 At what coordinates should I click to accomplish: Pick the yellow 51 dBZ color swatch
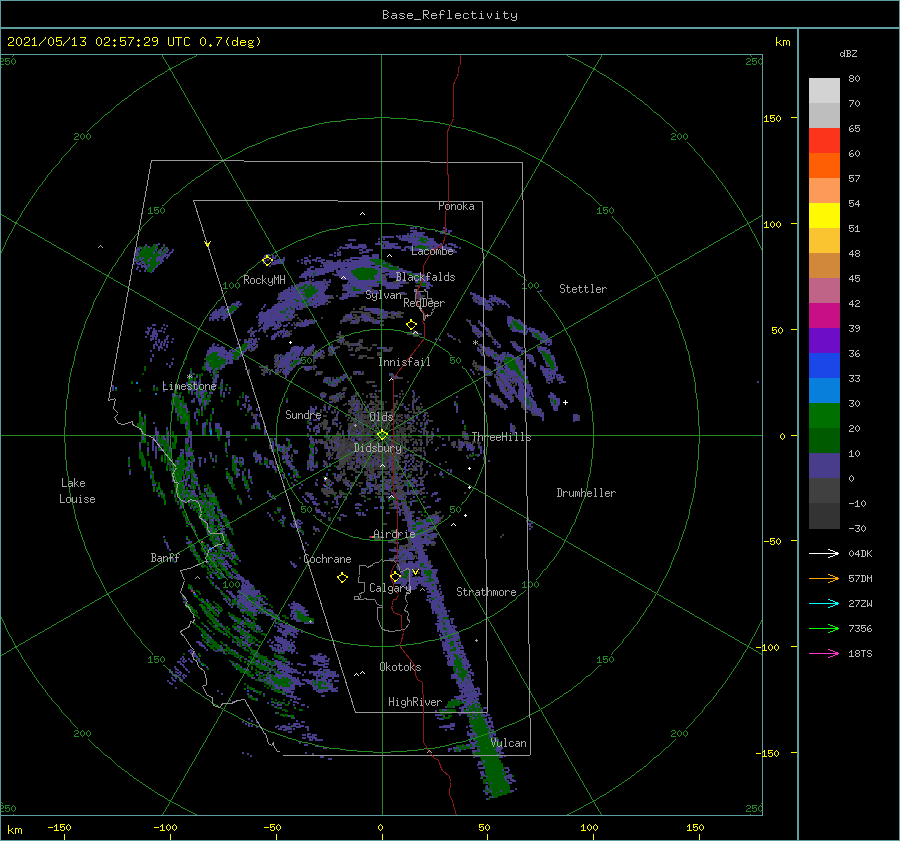[824, 216]
